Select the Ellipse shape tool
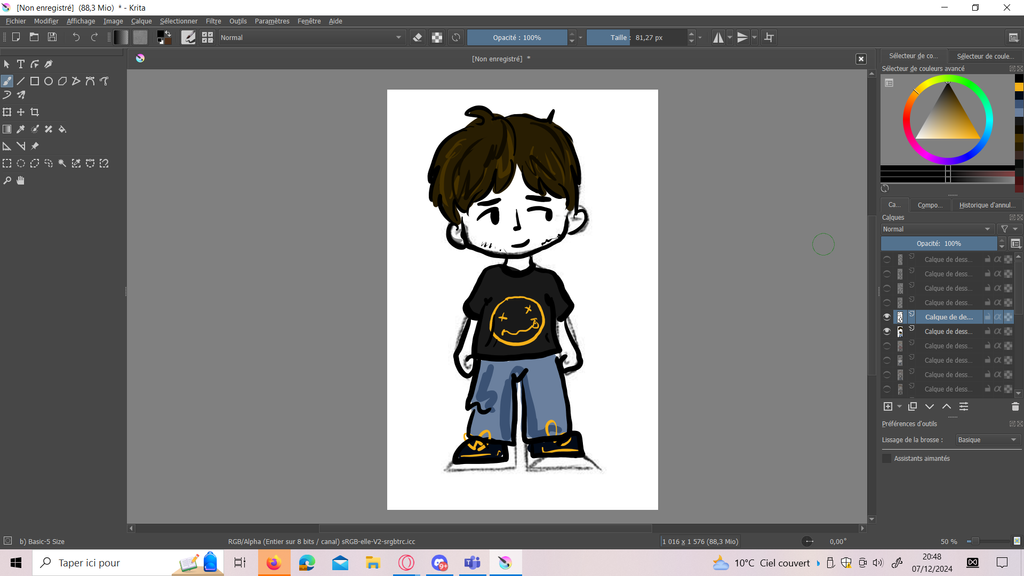The image size is (1024, 576). (x=48, y=81)
